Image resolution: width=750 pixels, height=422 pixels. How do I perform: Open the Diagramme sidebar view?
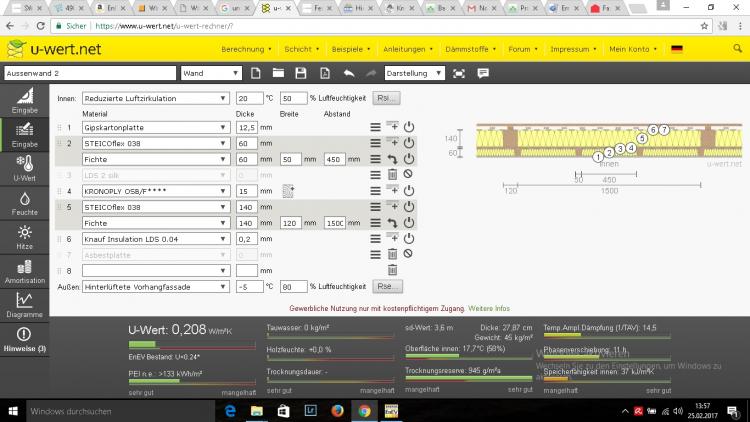tap(22, 304)
